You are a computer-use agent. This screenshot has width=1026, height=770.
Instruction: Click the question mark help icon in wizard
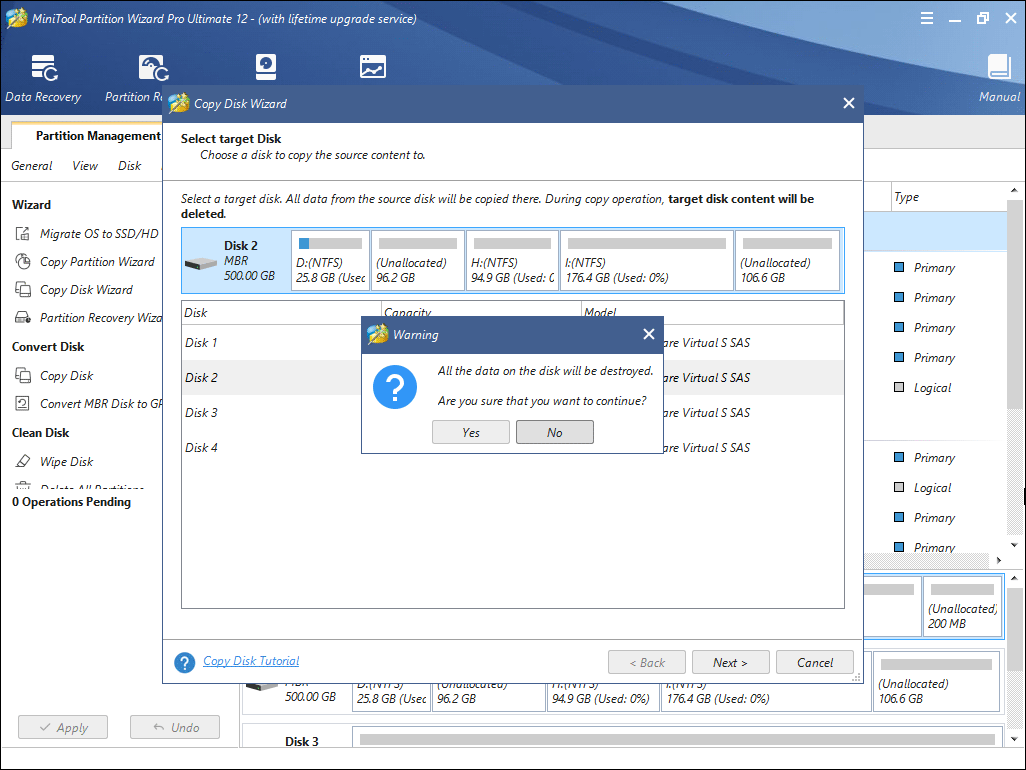(x=184, y=663)
